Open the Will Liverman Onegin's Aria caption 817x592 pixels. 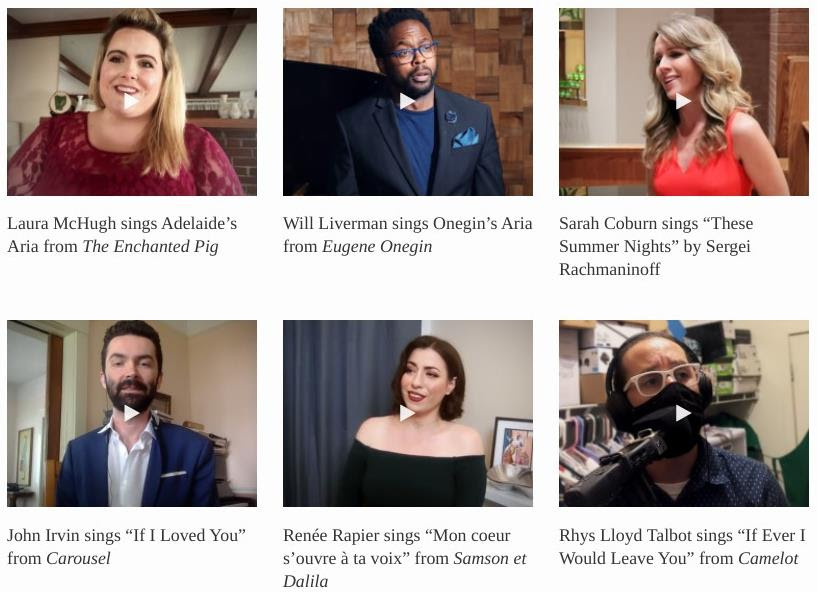(x=407, y=235)
